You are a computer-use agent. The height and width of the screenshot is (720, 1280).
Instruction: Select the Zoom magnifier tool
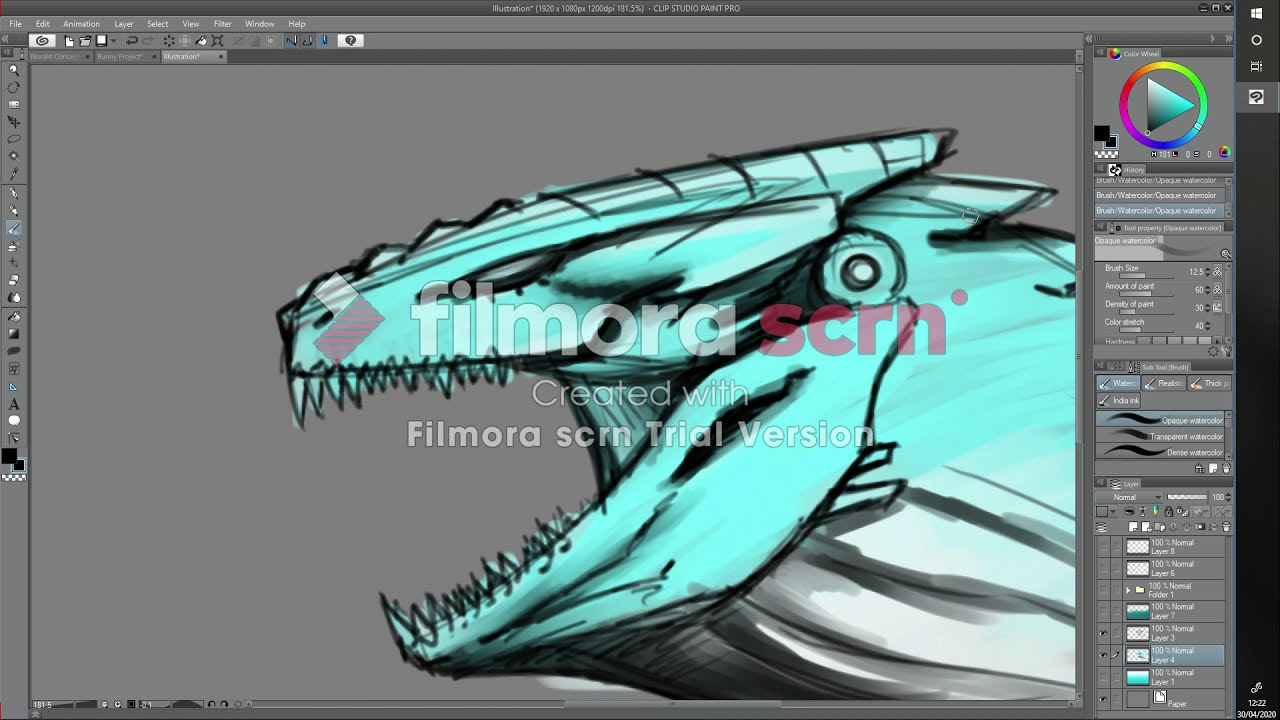[x=14, y=70]
